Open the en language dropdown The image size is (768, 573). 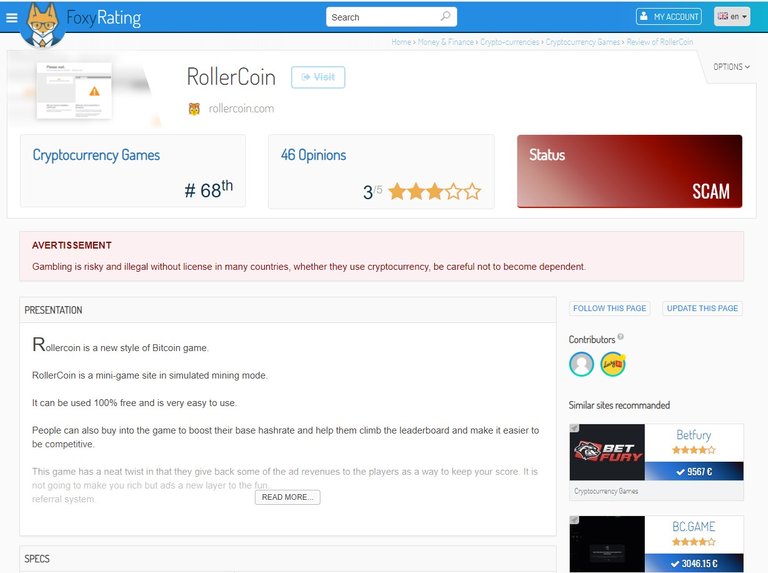click(732, 17)
